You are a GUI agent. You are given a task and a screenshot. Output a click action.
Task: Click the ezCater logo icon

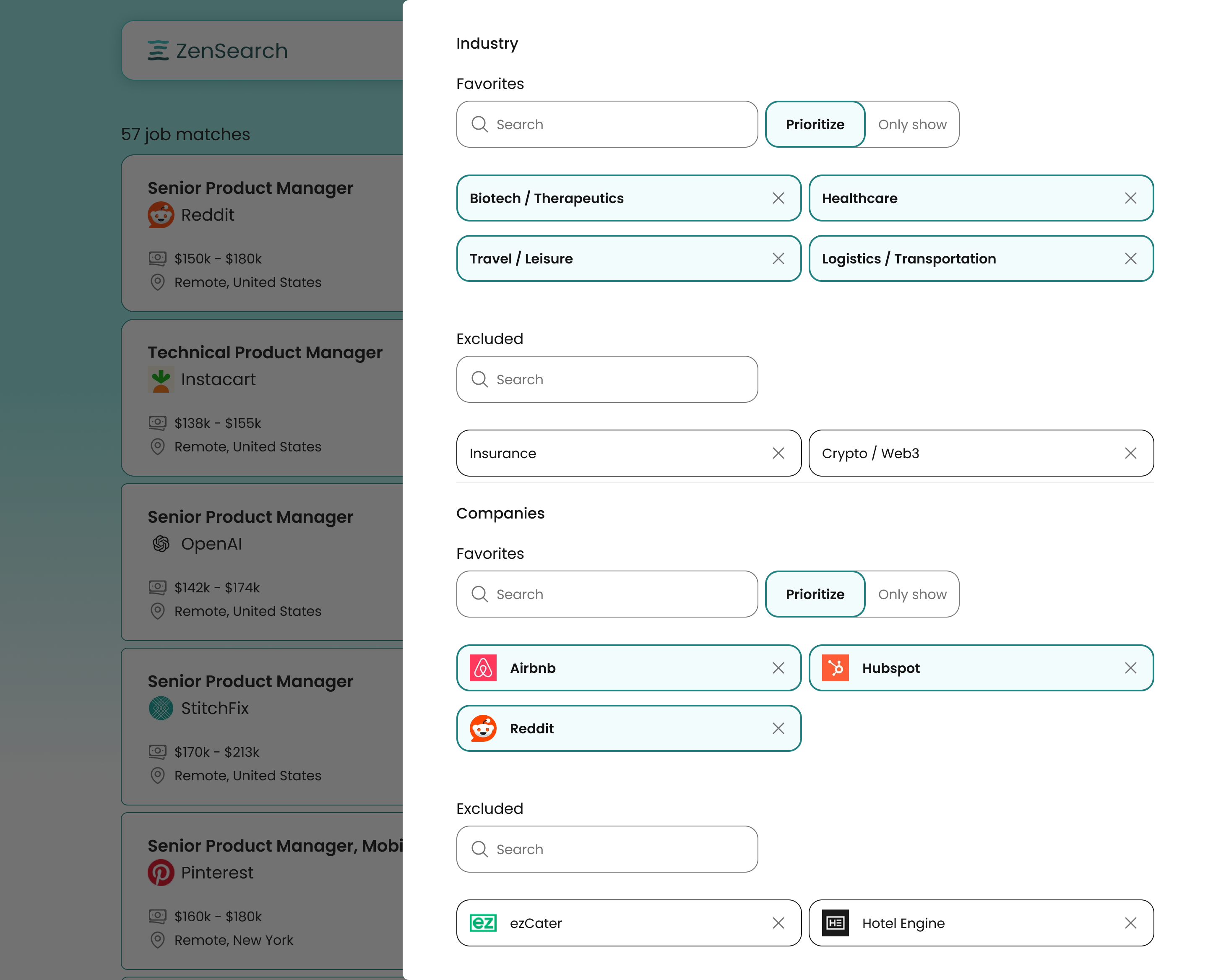483,923
